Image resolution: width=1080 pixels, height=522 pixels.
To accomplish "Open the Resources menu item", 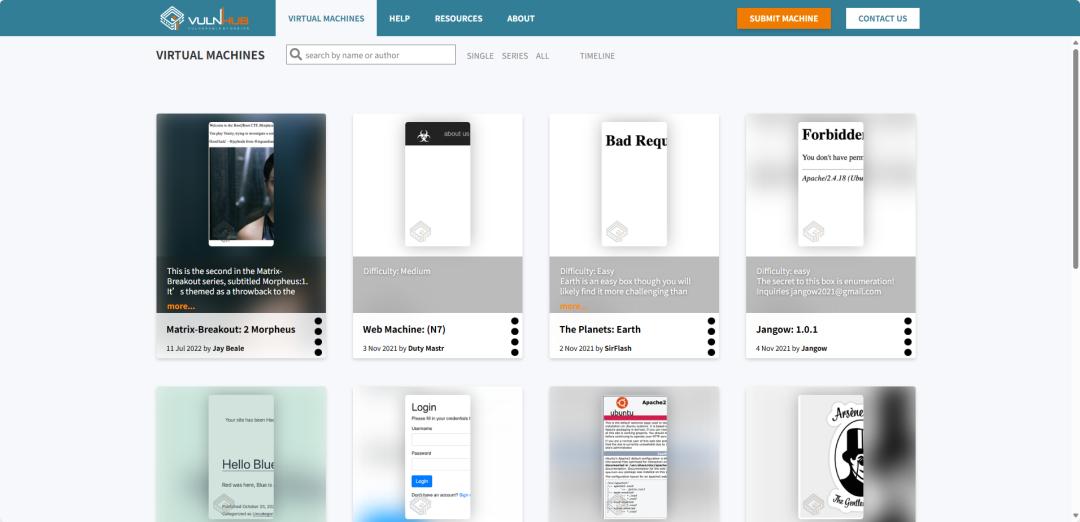I will (459, 19).
